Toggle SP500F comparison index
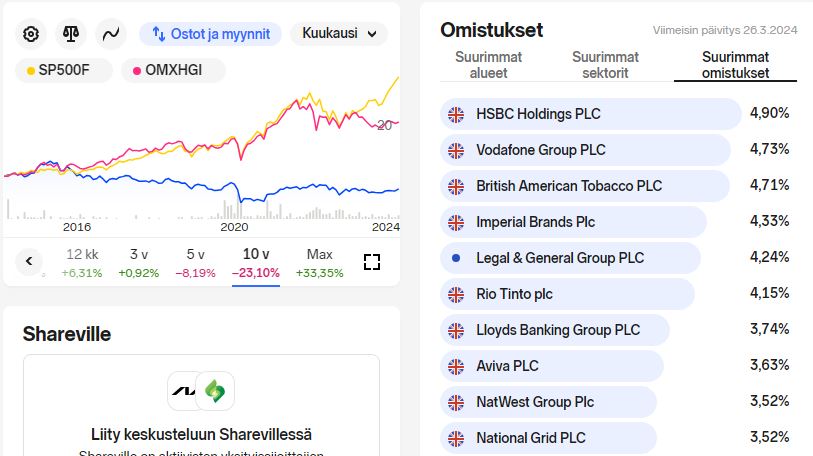The width and height of the screenshot is (813, 456). pos(64,70)
